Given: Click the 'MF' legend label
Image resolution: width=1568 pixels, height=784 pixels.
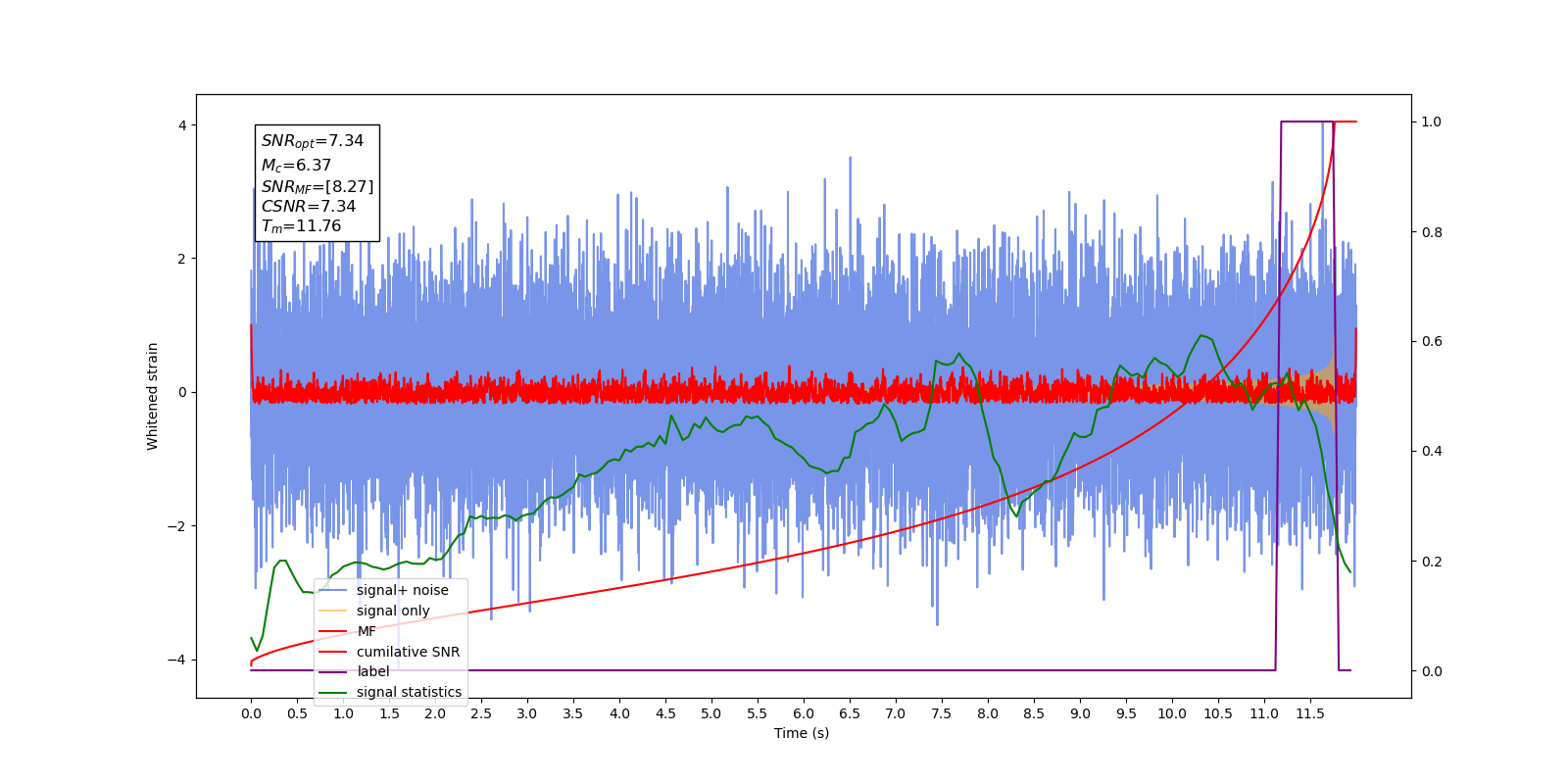Looking at the screenshot, I should [x=367, y=631].
